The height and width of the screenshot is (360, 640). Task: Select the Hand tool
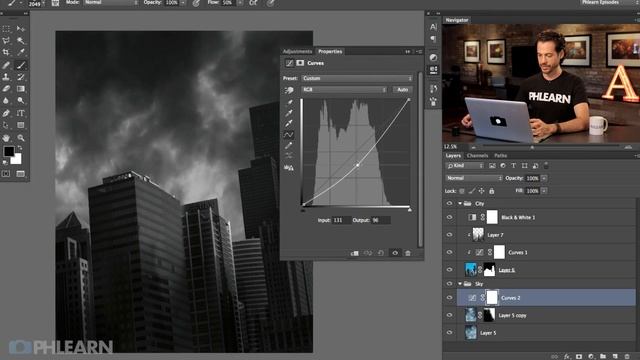click(6, 138)
